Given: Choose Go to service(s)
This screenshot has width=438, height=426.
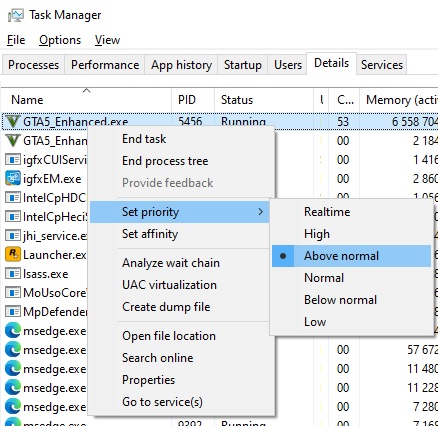Looking at the screenshot, I should coord(182,402).
